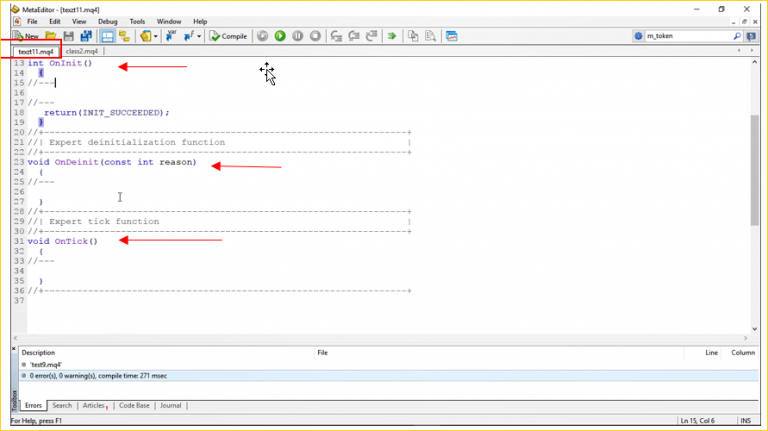This screenshot has width=768, height=431.
Task: Click the green arrow toolbar icon
Action: click(392, 36)
